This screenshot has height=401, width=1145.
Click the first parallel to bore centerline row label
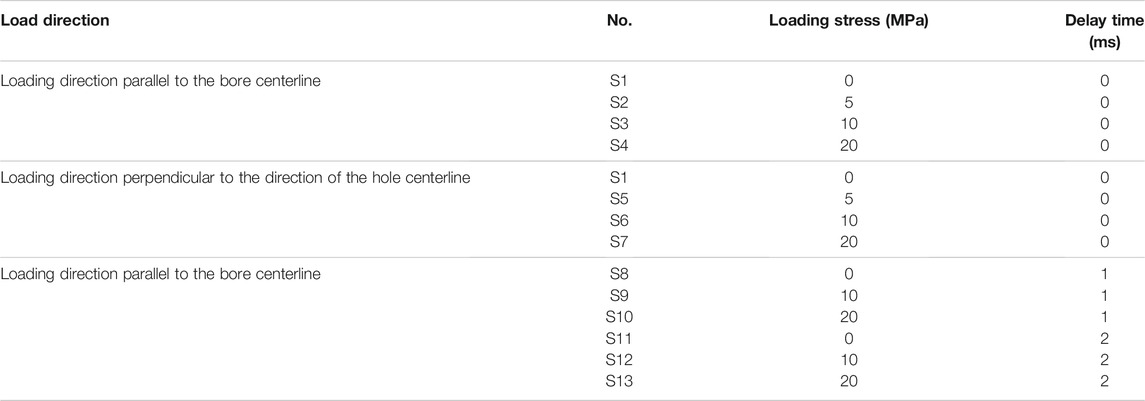point(161,80)
